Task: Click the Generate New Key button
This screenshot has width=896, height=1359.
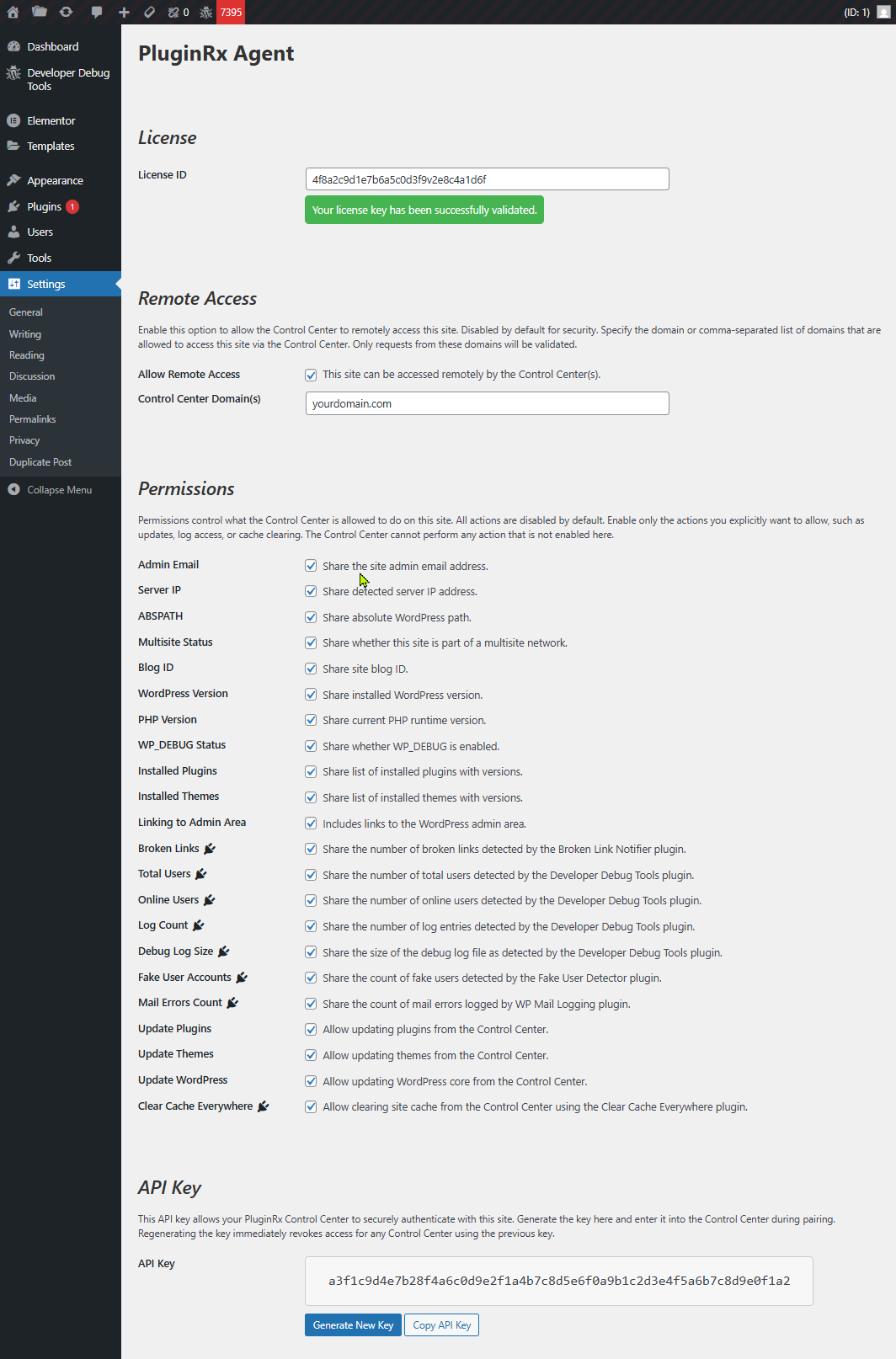Action: click(x=353, y=1325)
